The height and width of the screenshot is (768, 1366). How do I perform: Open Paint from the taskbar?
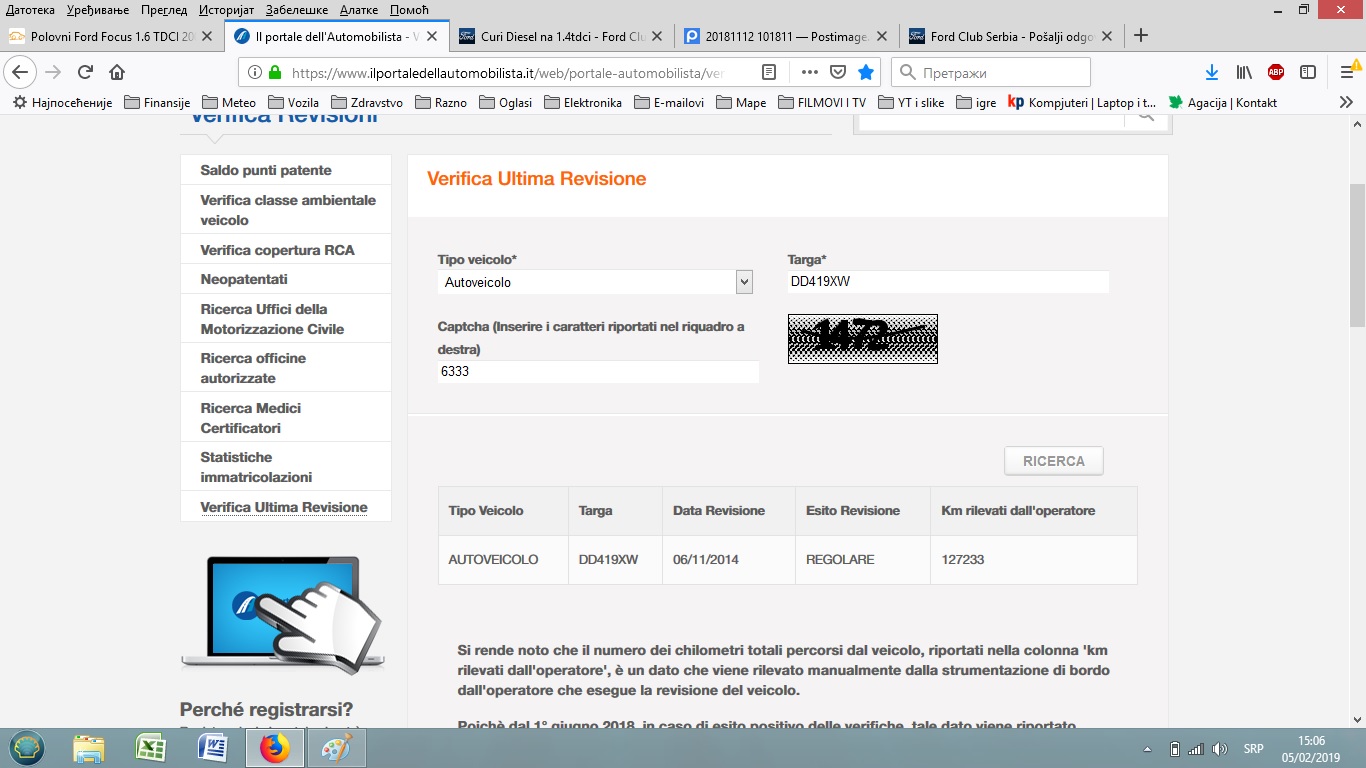(x=336, y=748)
